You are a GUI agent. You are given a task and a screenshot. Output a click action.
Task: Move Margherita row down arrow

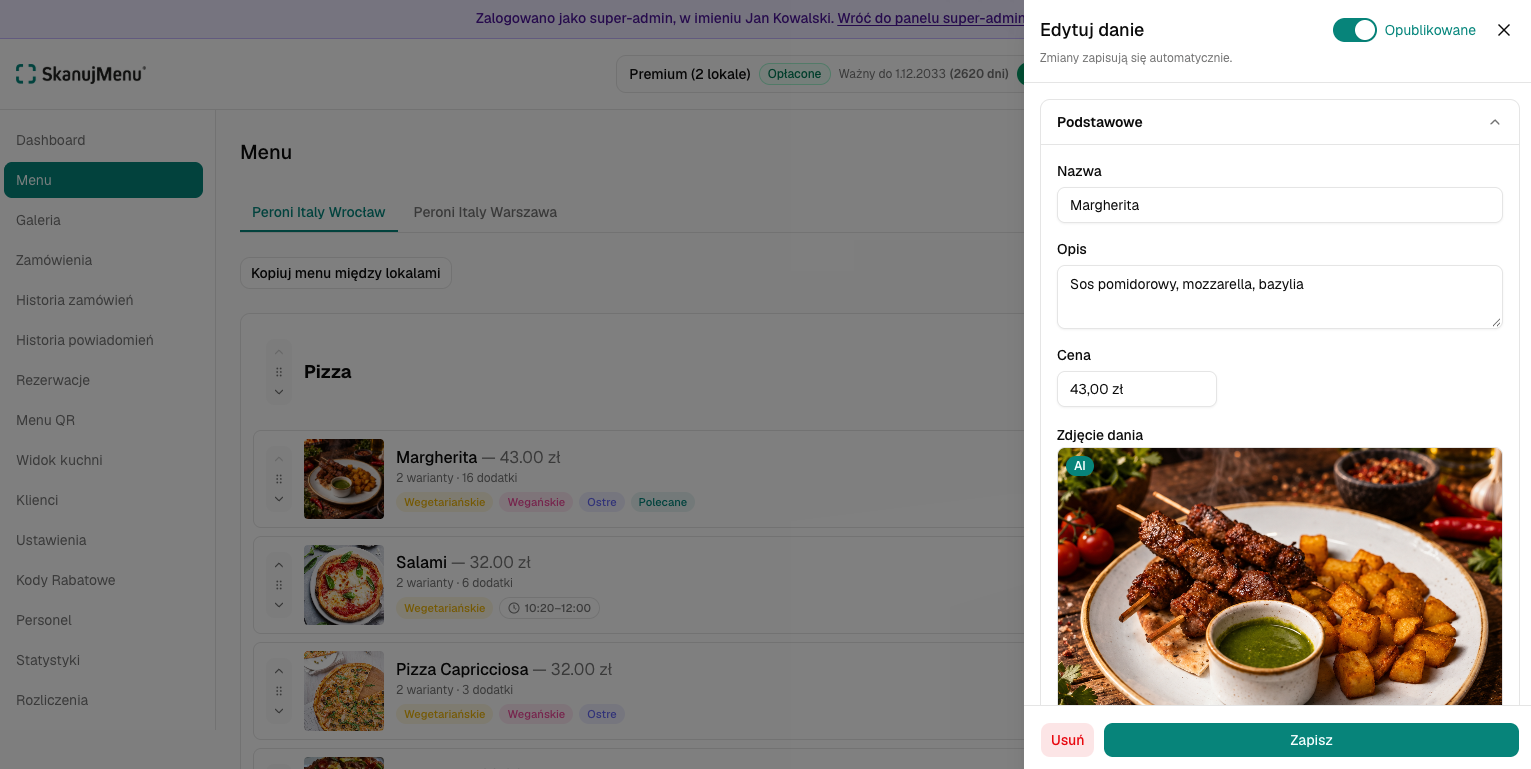[279, 499]
